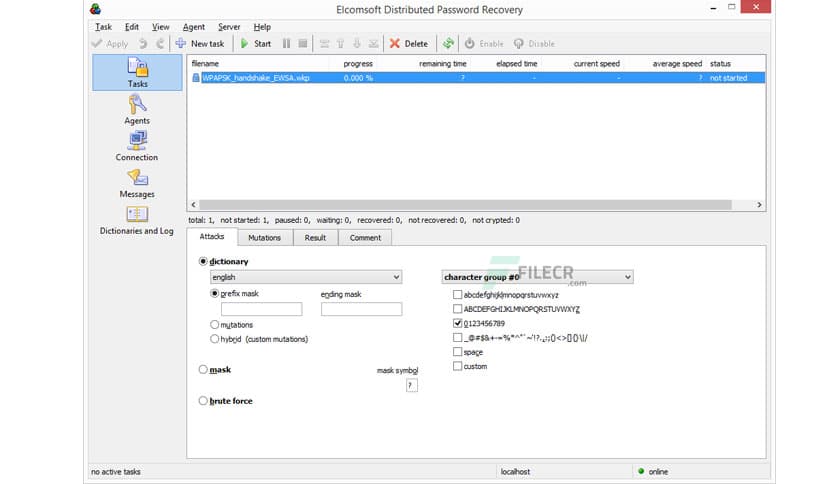Image resolution: width=836 pixels, height=484 pixels.
Task: Click the Disable toolbar button
Action: pos(534,44)
